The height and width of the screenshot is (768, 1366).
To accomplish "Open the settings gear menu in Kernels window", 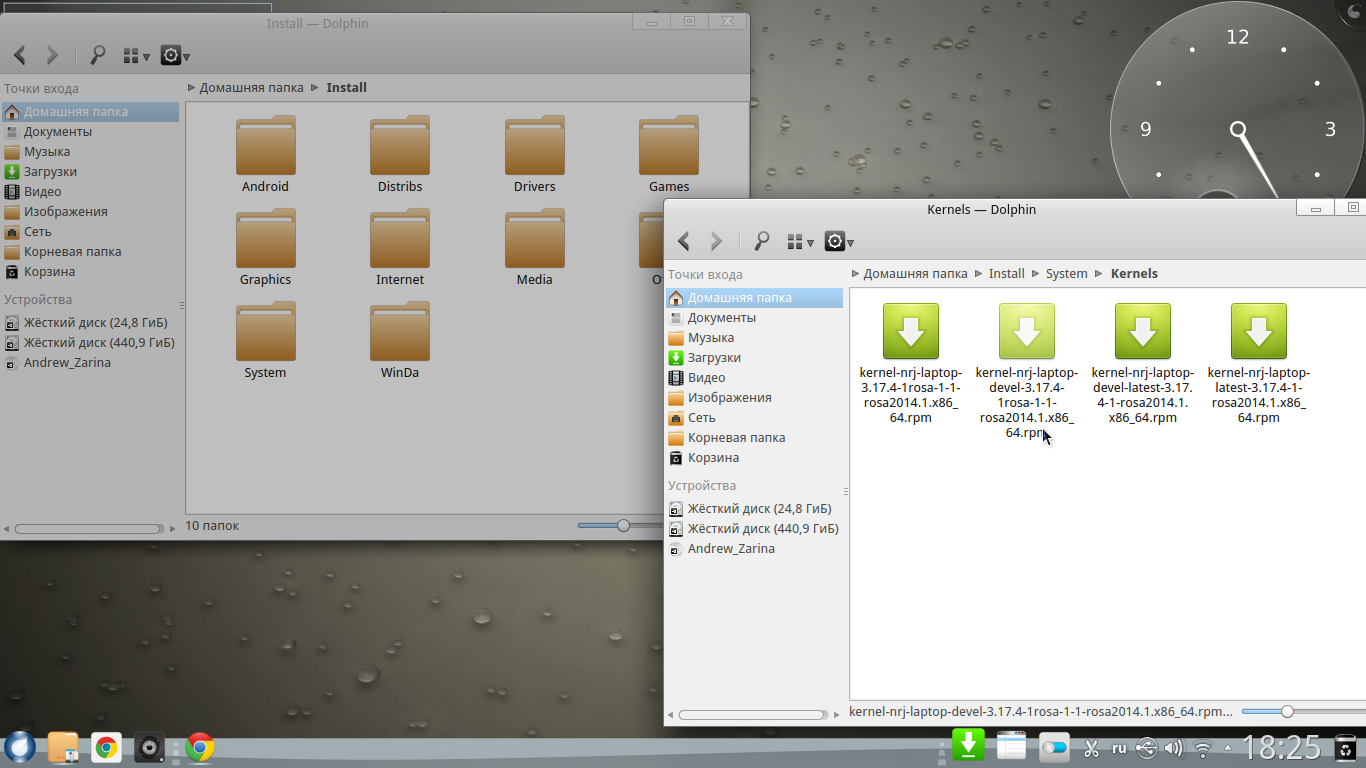I will coord(838,241).
